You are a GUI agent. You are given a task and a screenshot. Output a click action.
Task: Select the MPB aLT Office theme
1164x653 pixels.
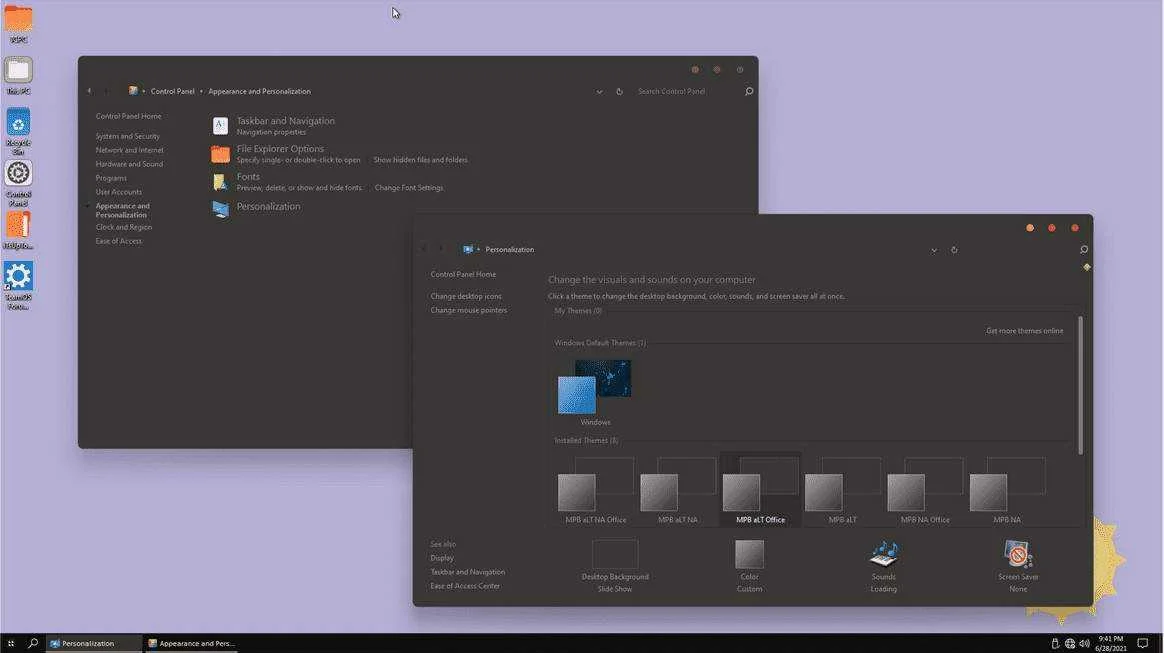point(760,490)
